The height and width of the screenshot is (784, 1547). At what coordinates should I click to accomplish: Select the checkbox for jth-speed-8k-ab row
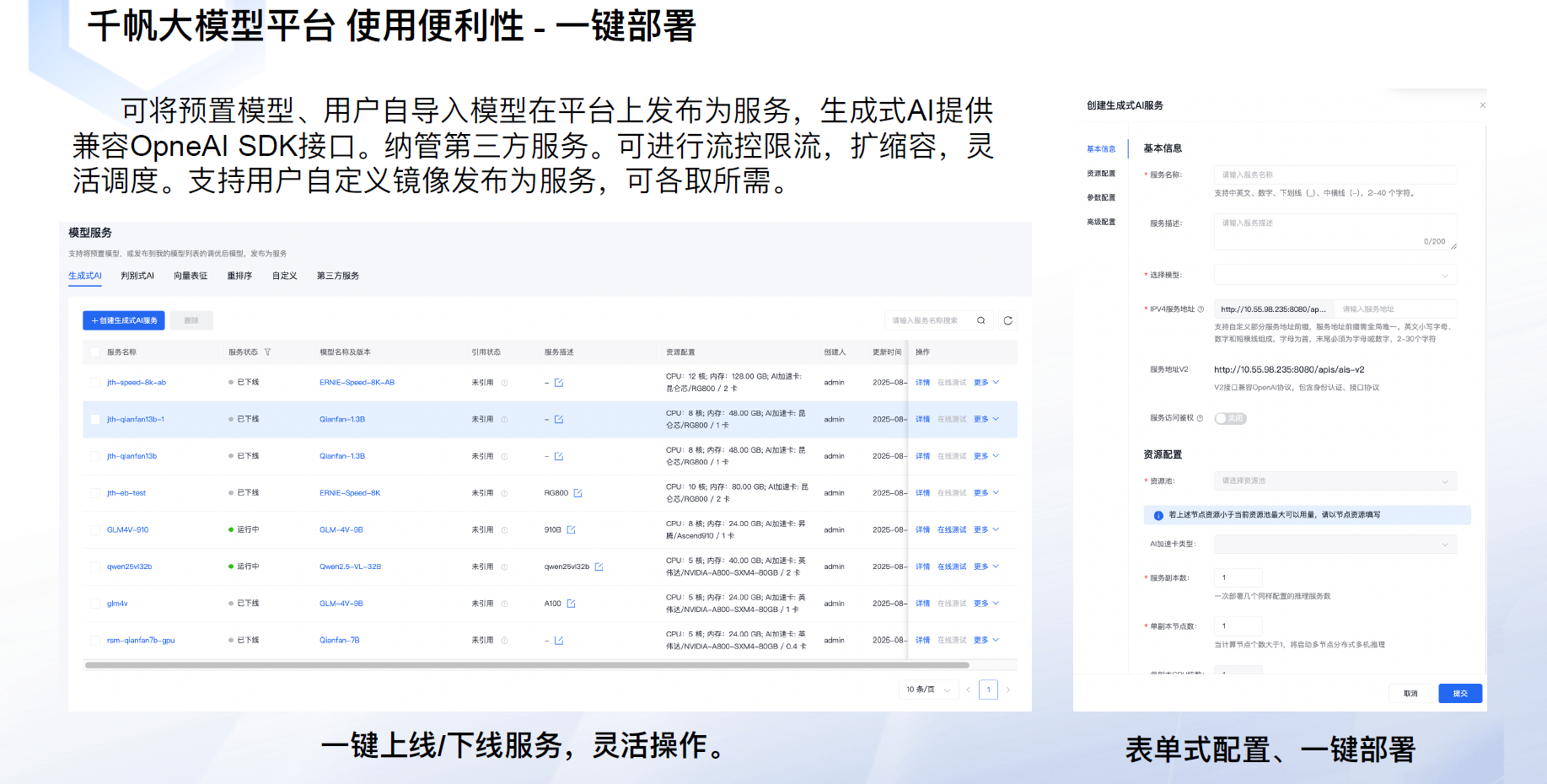[x=94, y=383]
